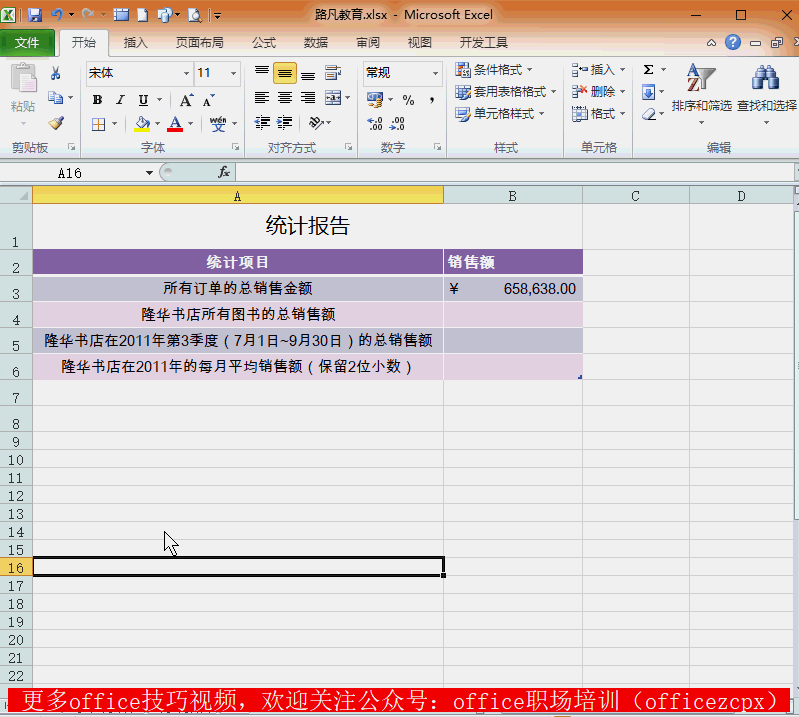
Task: Click the percent style icon
Action: coord(408,100)
